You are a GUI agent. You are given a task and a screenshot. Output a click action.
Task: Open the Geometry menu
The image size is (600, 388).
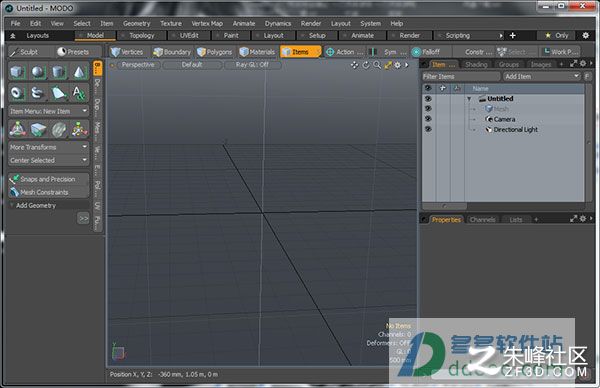[137, 23]
